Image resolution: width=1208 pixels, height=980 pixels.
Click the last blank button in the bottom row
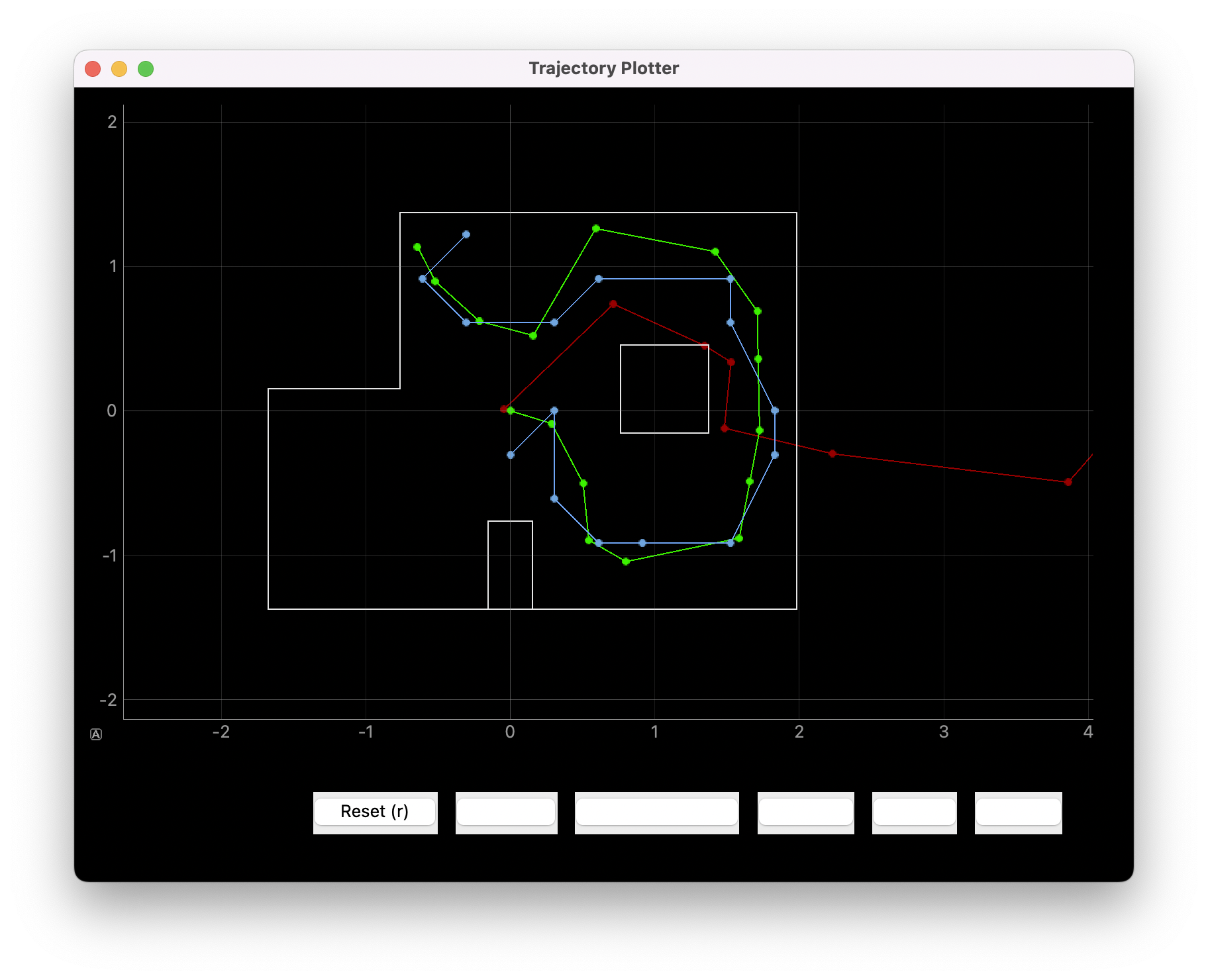pos(1018,812)
